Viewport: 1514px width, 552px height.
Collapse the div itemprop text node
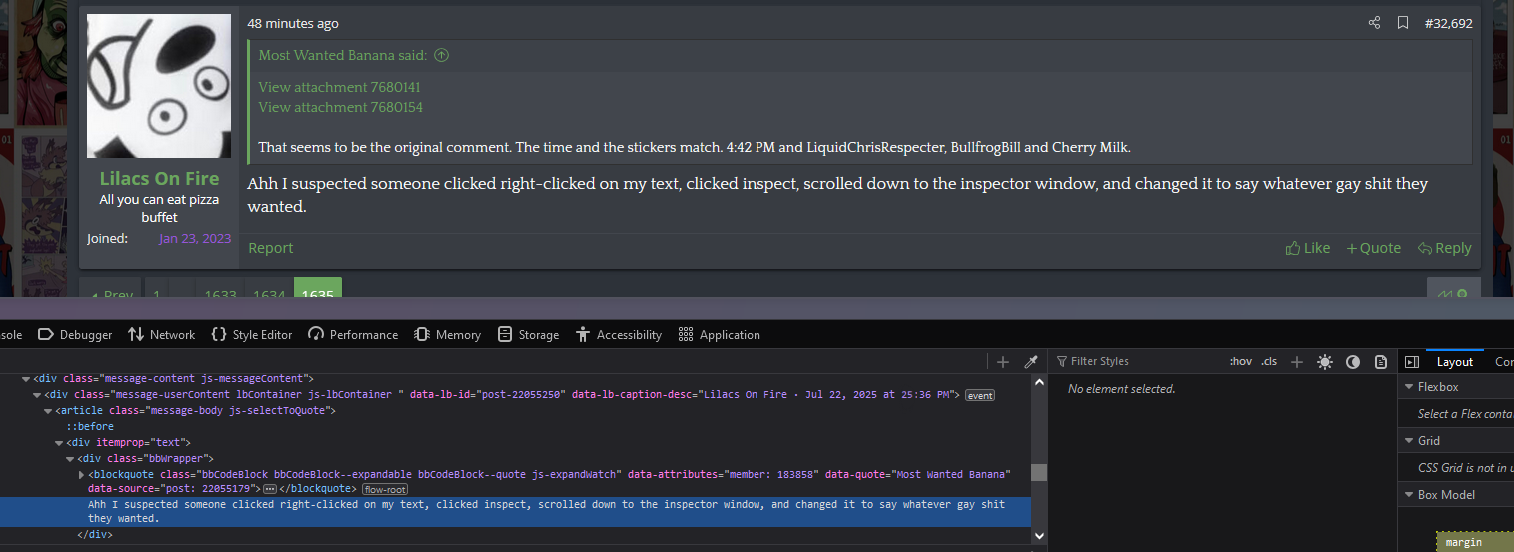[x=58, y=442]
